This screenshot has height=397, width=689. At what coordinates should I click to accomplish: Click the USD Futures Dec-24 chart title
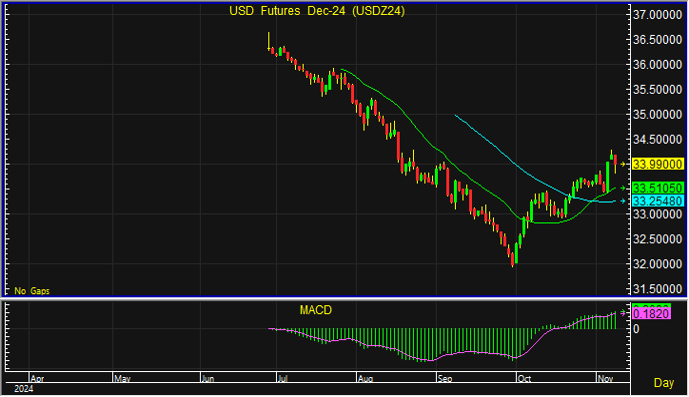pyautogui.click(x=317, y=11)
